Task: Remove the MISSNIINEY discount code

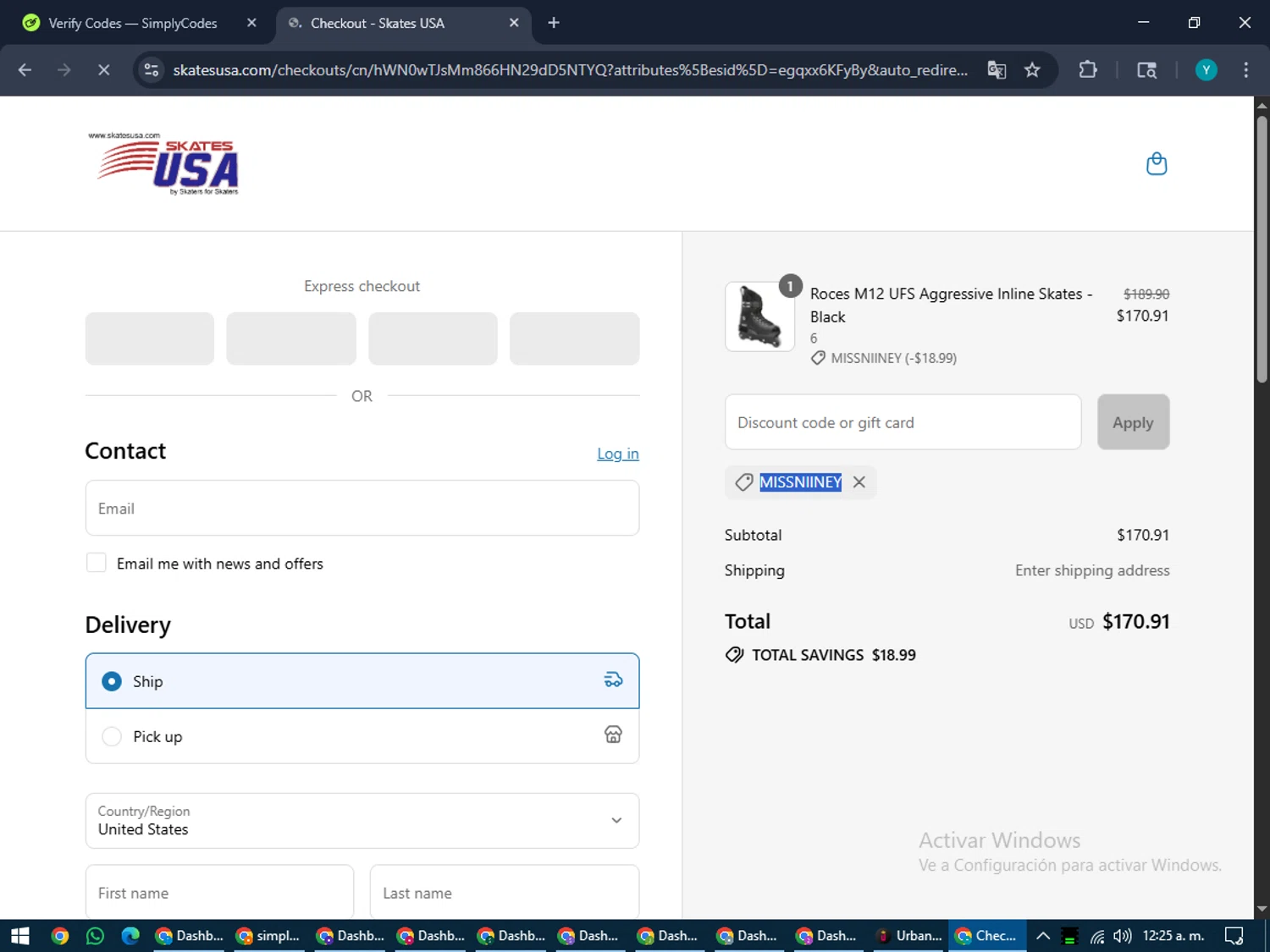Action: coord(859,482)
